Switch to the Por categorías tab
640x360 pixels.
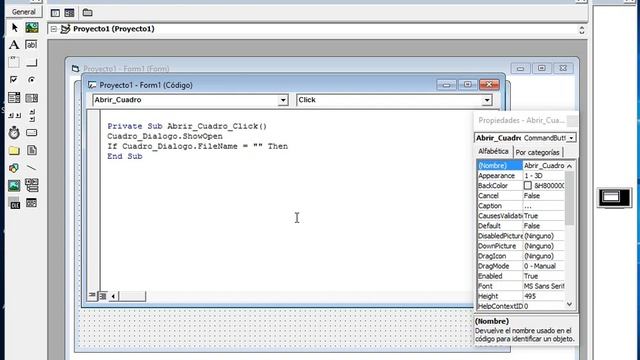pyautogui.click(x=537, y=152)
